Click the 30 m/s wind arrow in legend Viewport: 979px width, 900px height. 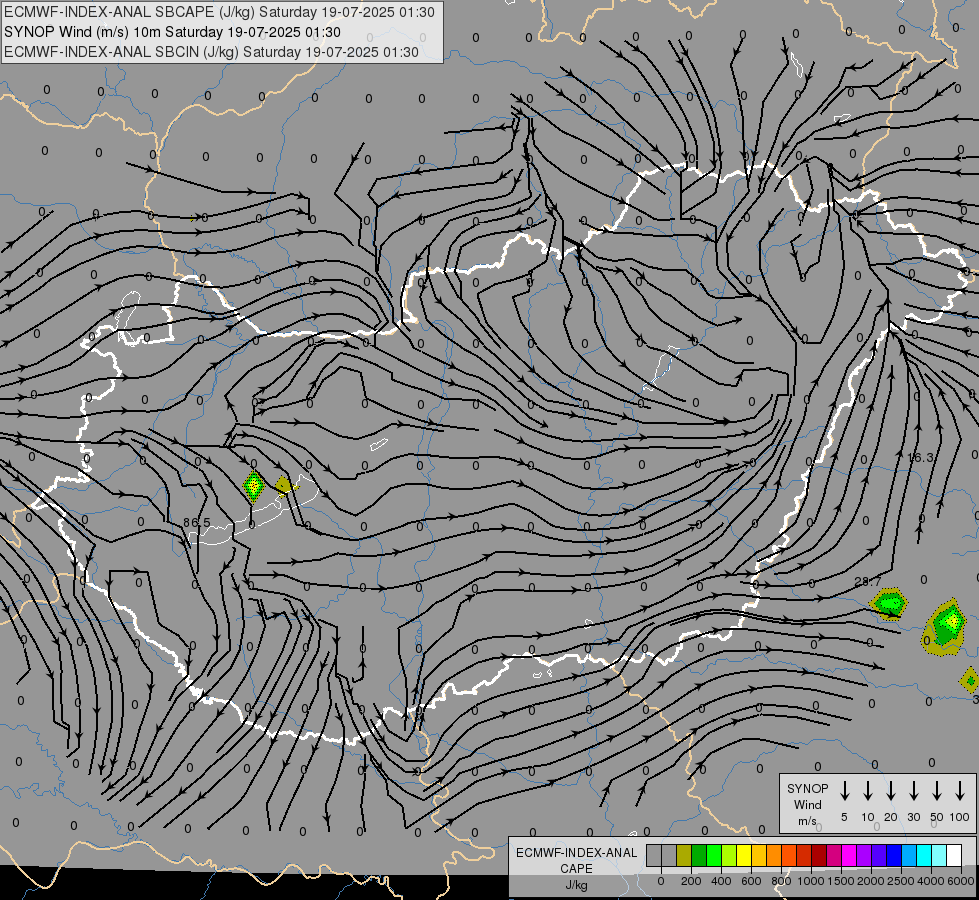click(x=913, y=791)
